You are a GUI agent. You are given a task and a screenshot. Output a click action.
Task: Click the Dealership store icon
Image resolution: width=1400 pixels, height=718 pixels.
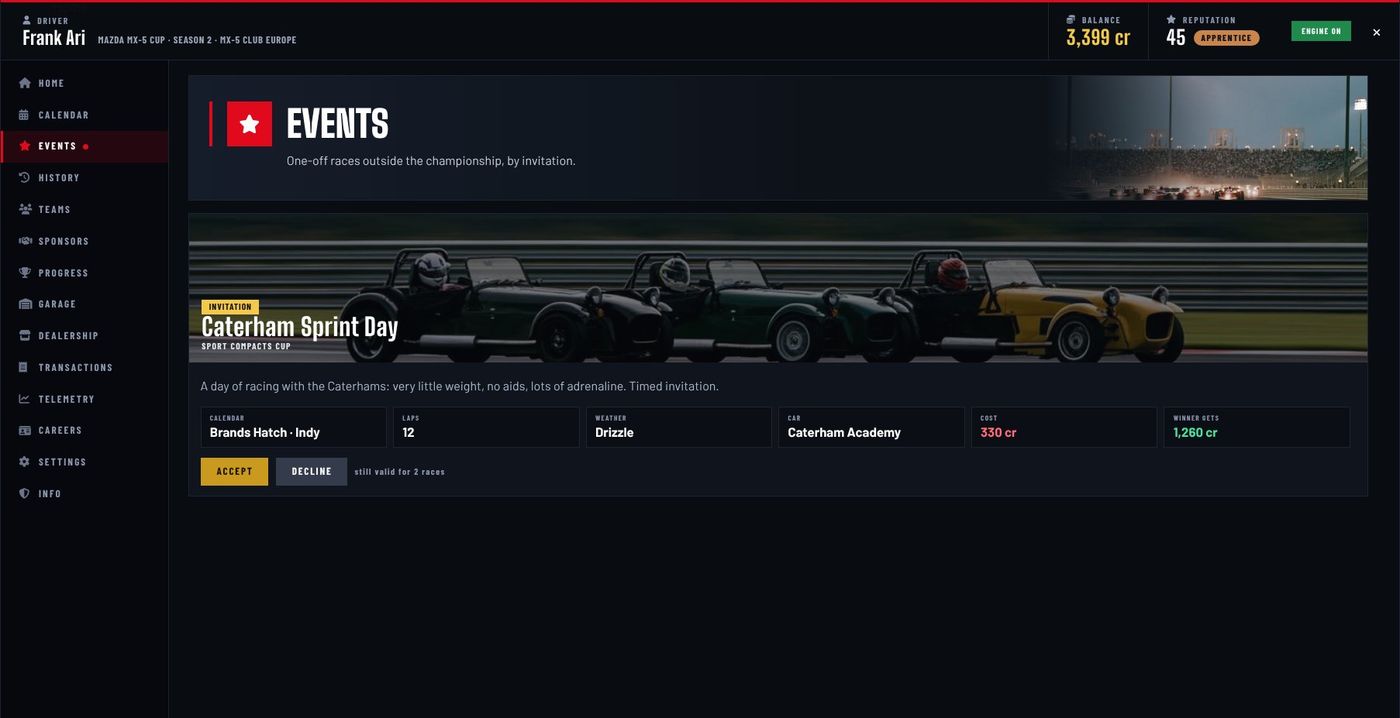click(24, 336)
